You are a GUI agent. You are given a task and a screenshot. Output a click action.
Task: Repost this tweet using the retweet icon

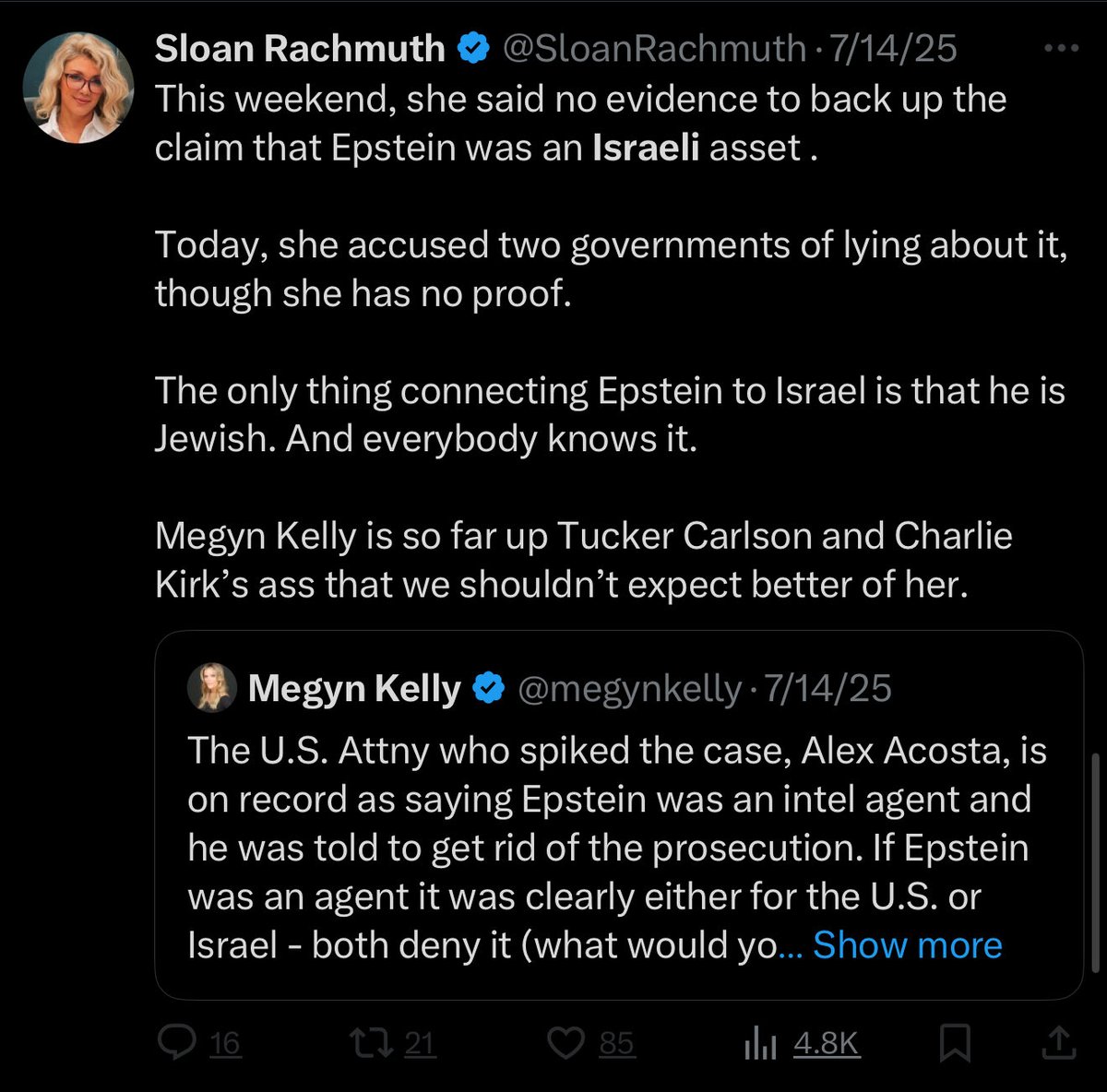373,1042
